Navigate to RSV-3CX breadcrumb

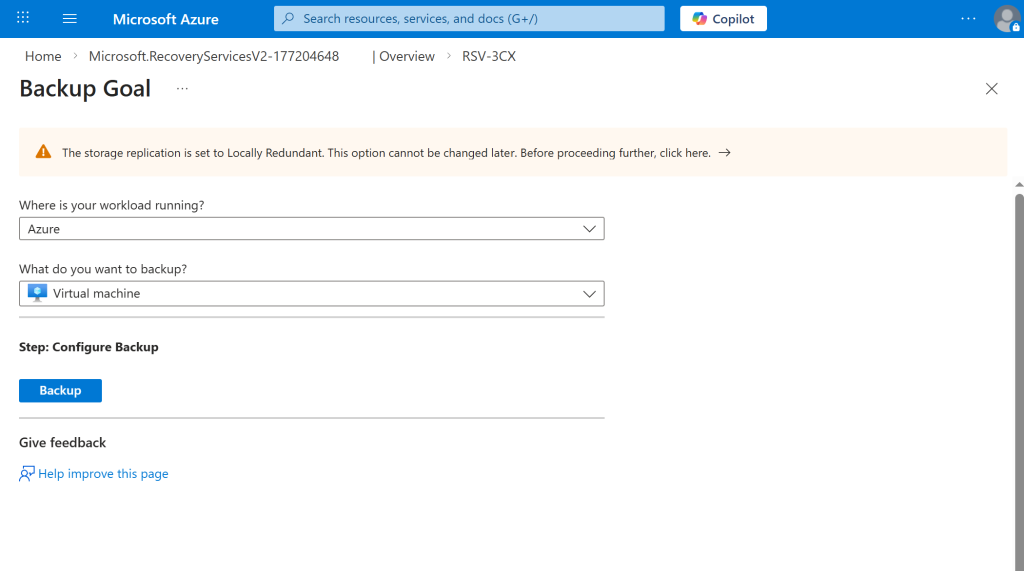488,57
